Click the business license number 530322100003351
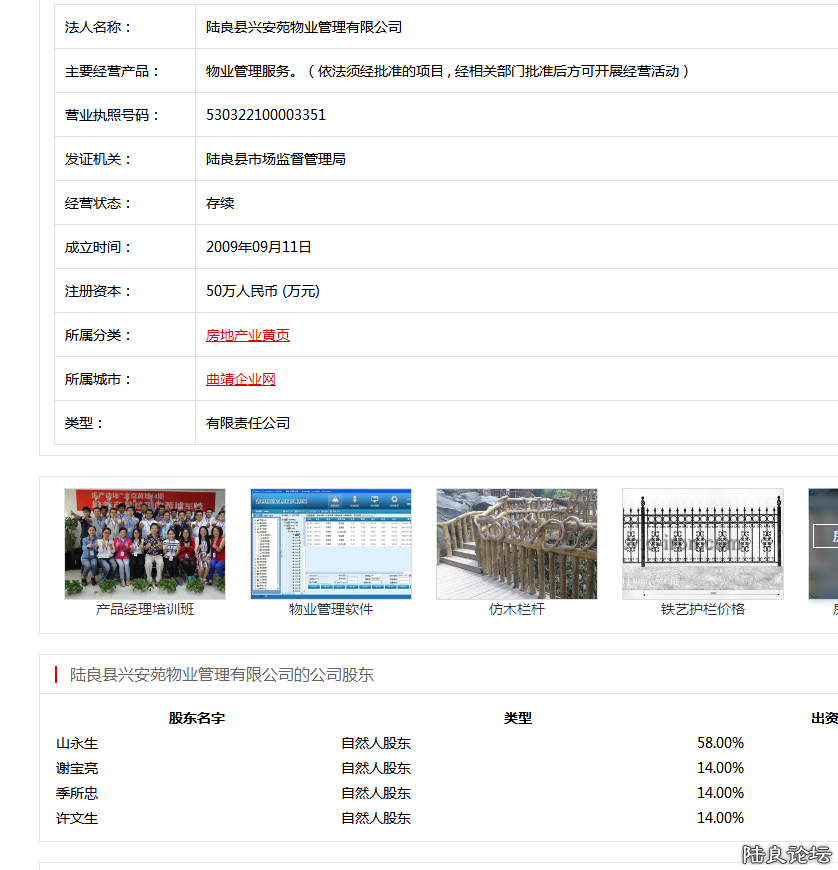Viewport: 838px width, 870px height. (266, 115)
